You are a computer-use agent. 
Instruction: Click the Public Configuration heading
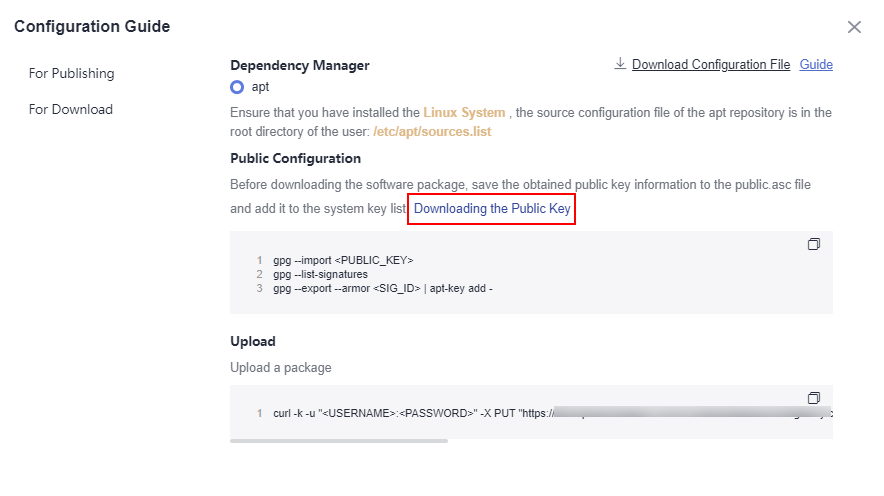pyautogui.click(x=295, y=158)
